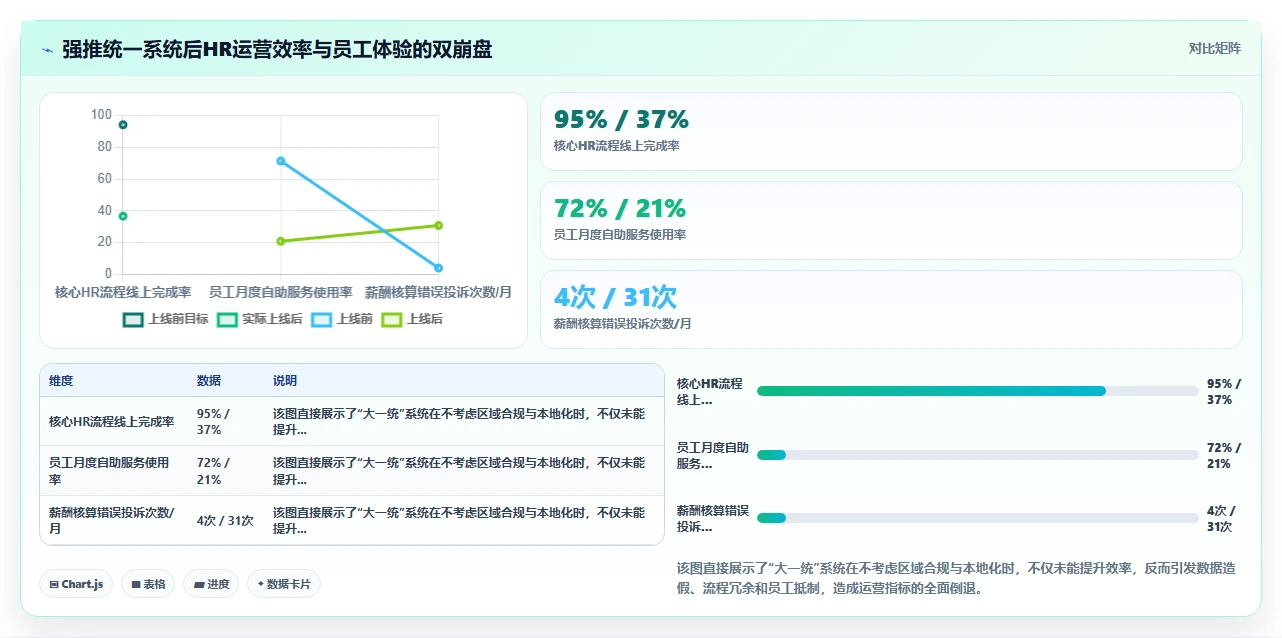Click the 表格 tag chip

click(x=148, y=584)
